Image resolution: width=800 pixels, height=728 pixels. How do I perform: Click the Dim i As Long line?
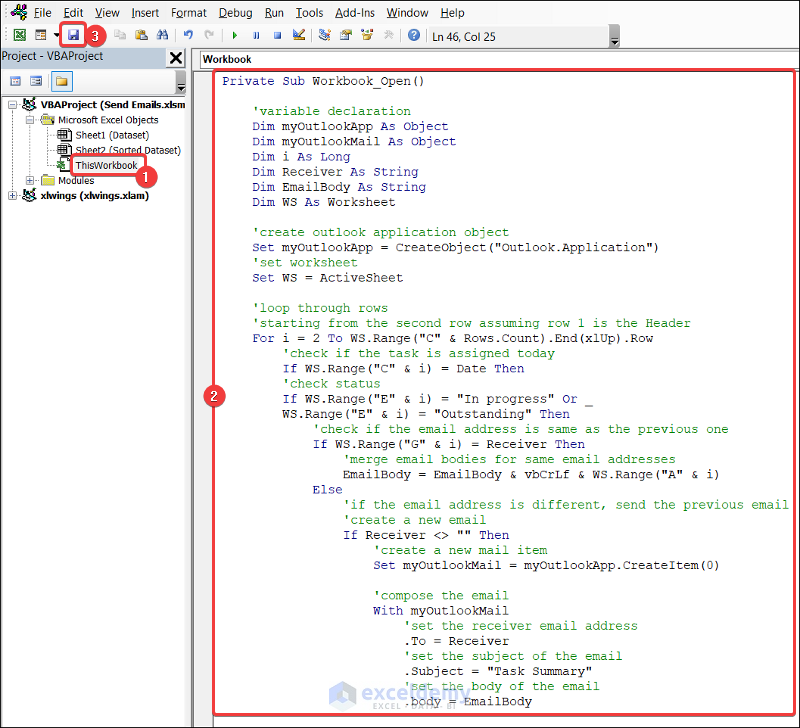pyautogui.click(x=301, y=157)
